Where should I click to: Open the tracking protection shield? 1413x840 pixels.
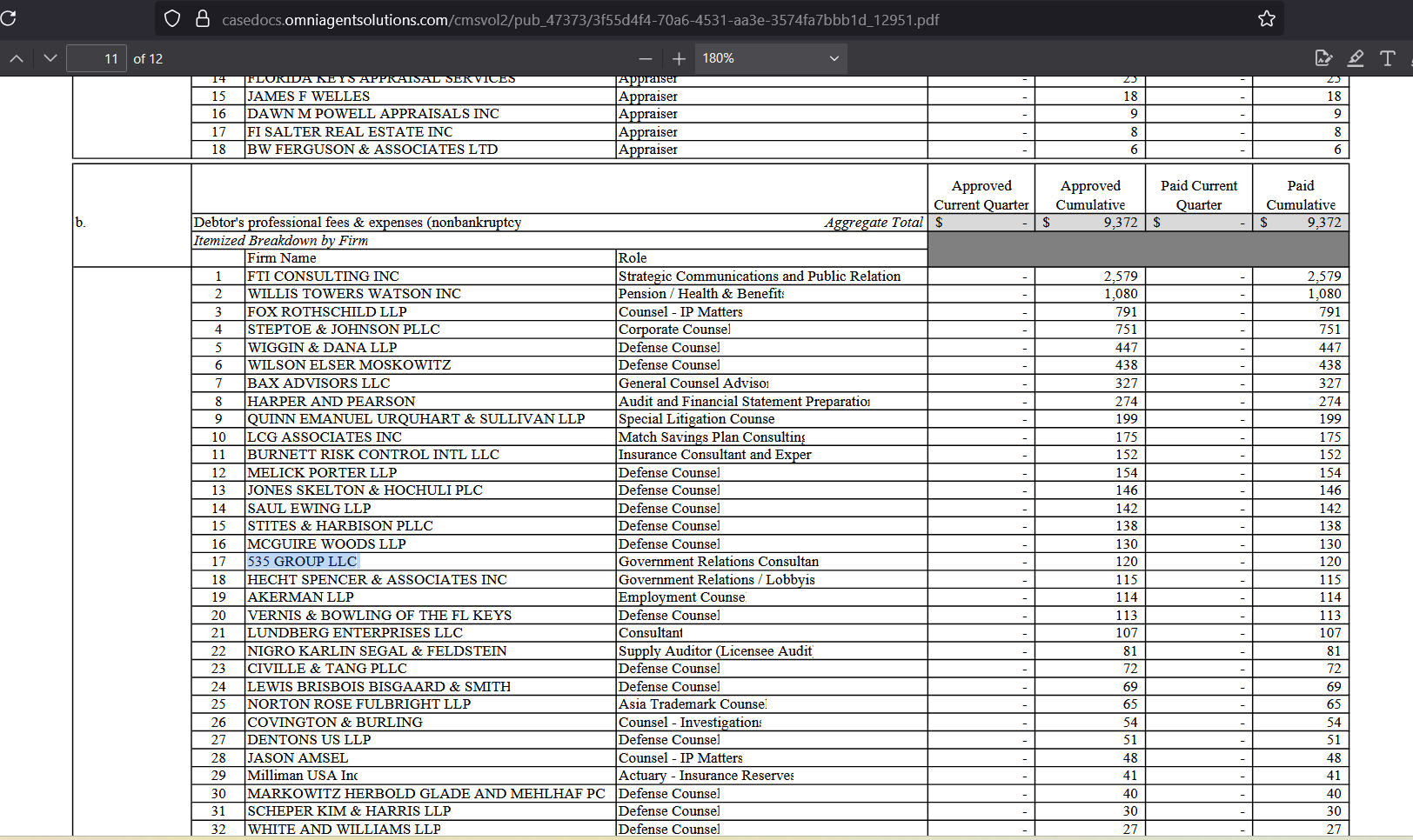coord(172,19)
